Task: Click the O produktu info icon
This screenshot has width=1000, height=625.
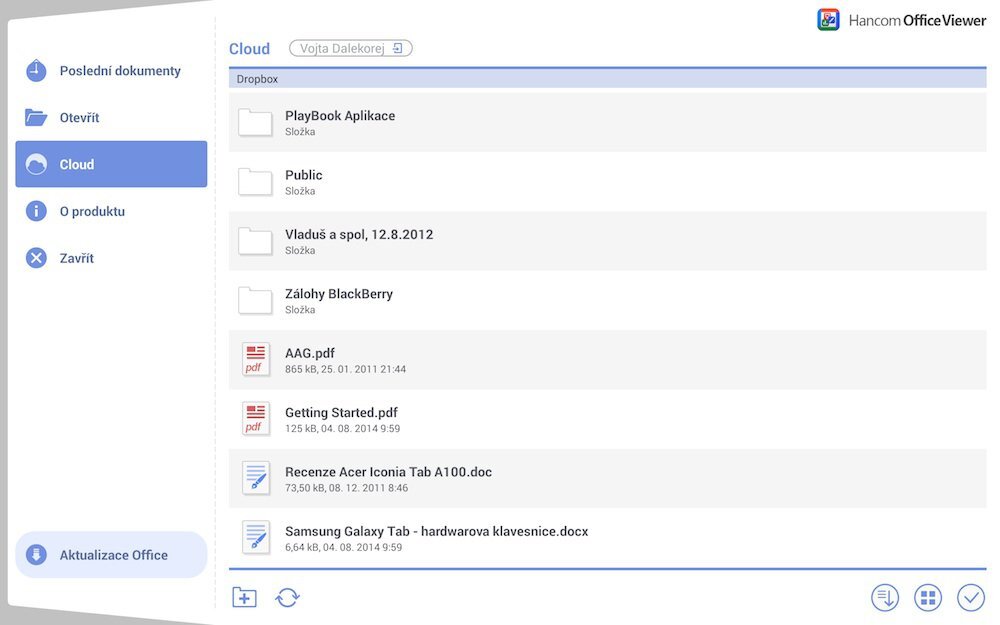Action: (x=36, y=211)
